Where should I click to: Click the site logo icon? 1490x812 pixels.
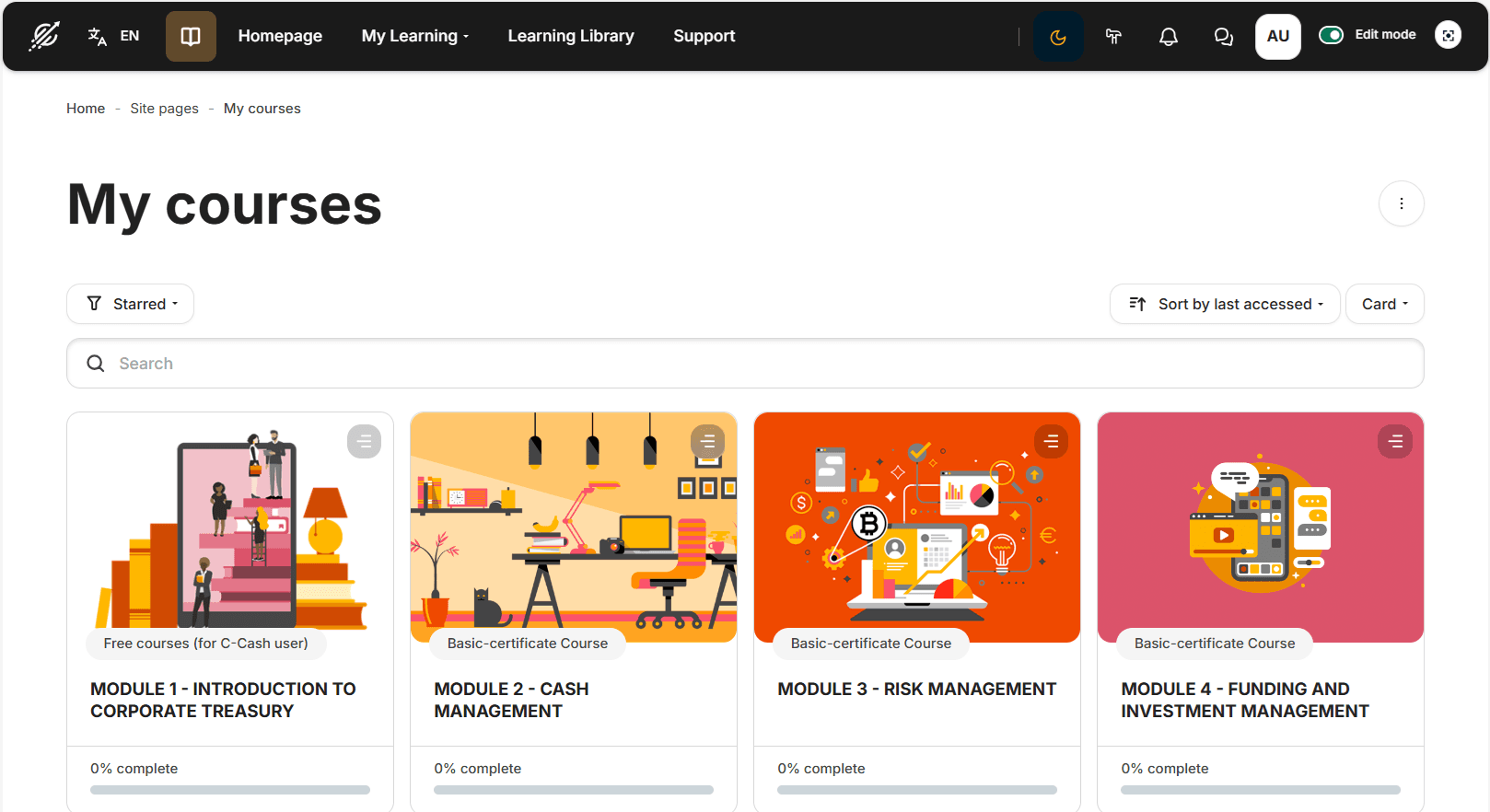[x=43, y=36]
